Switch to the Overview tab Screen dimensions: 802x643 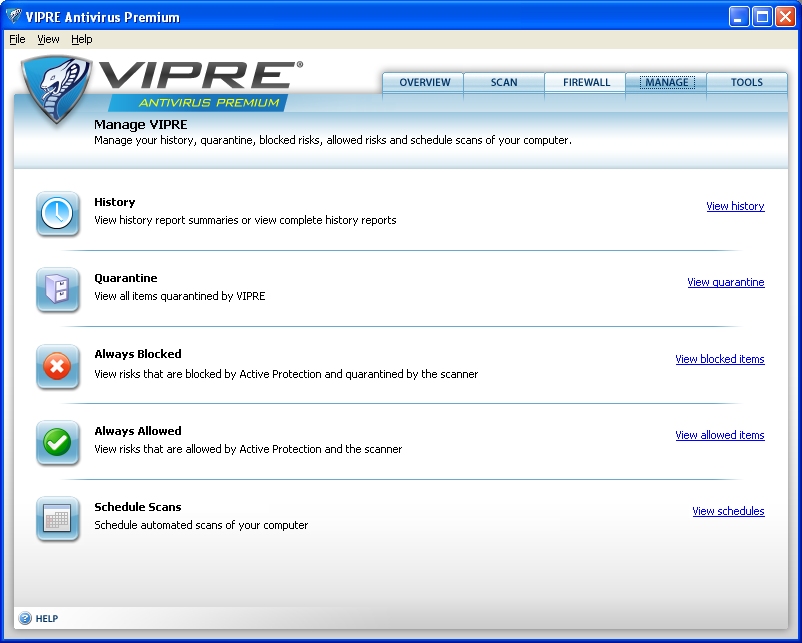tap(423, 83)
